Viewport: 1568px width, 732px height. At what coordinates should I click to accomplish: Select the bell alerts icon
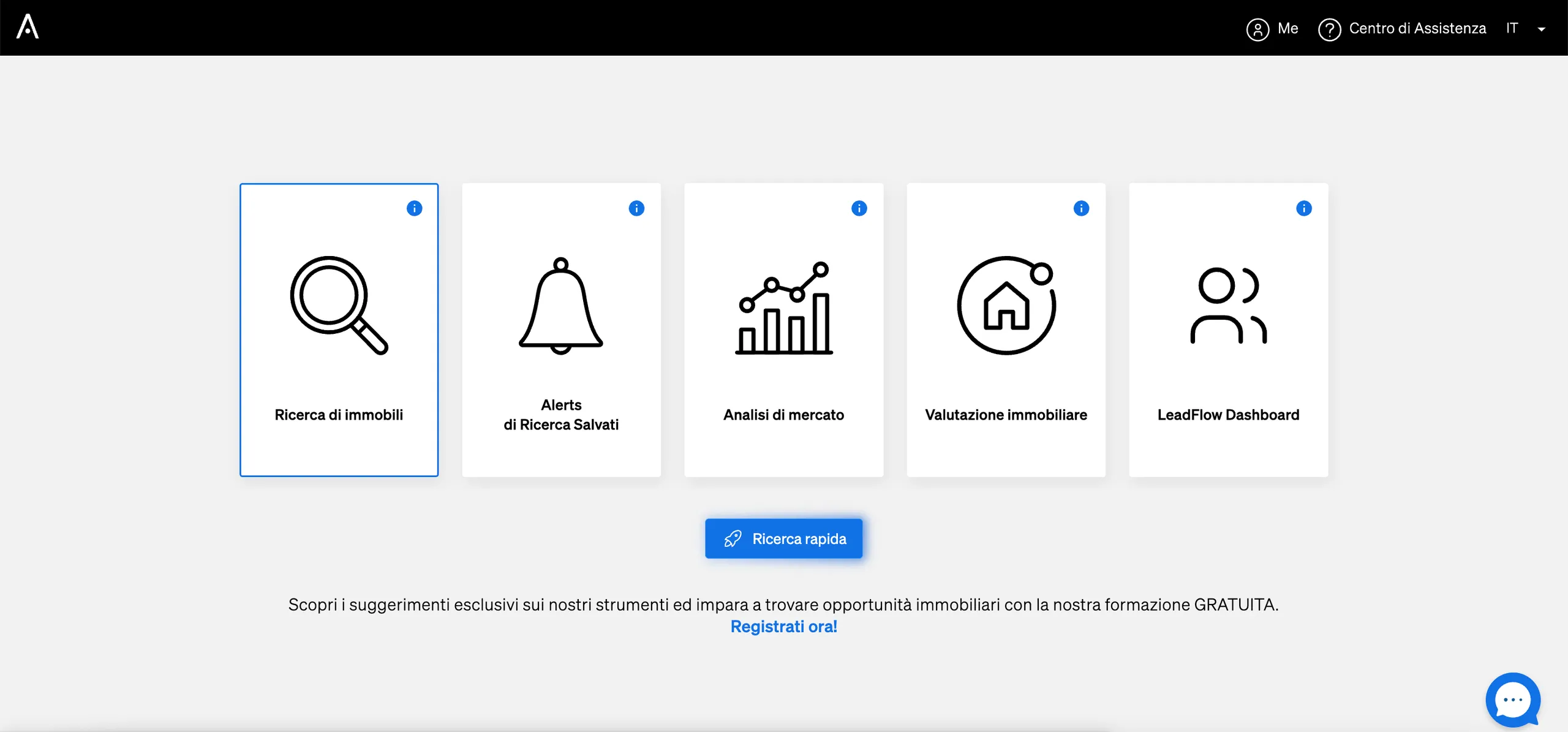tap(561, 305)
